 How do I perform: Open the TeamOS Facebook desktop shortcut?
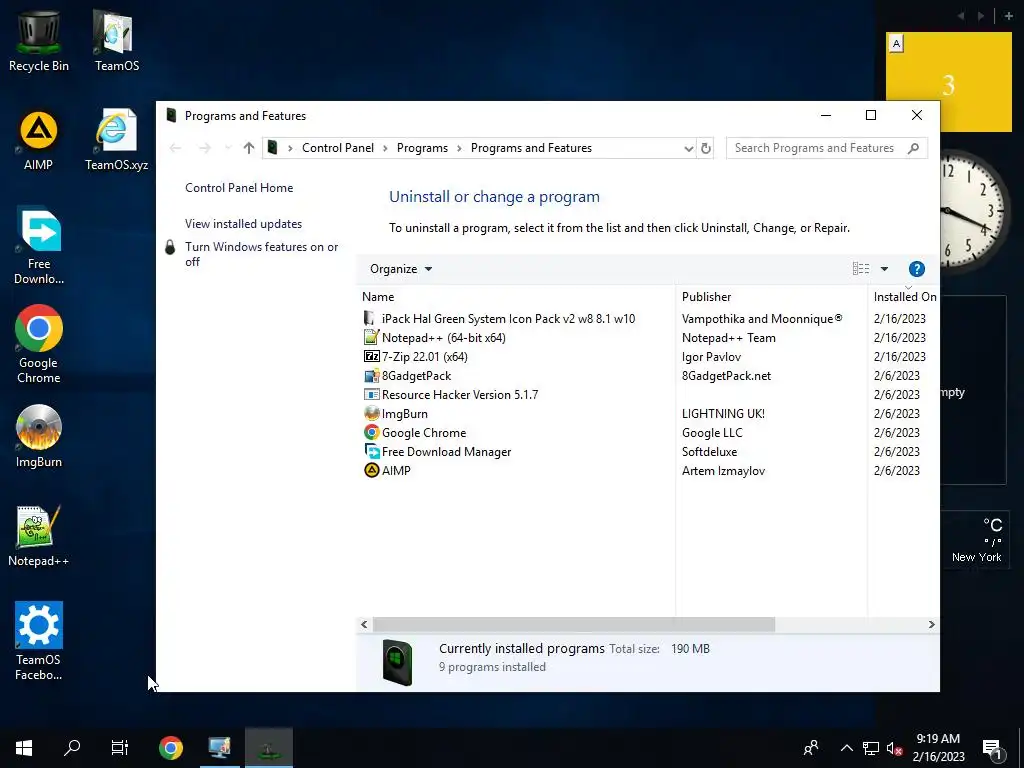point(39,641)
